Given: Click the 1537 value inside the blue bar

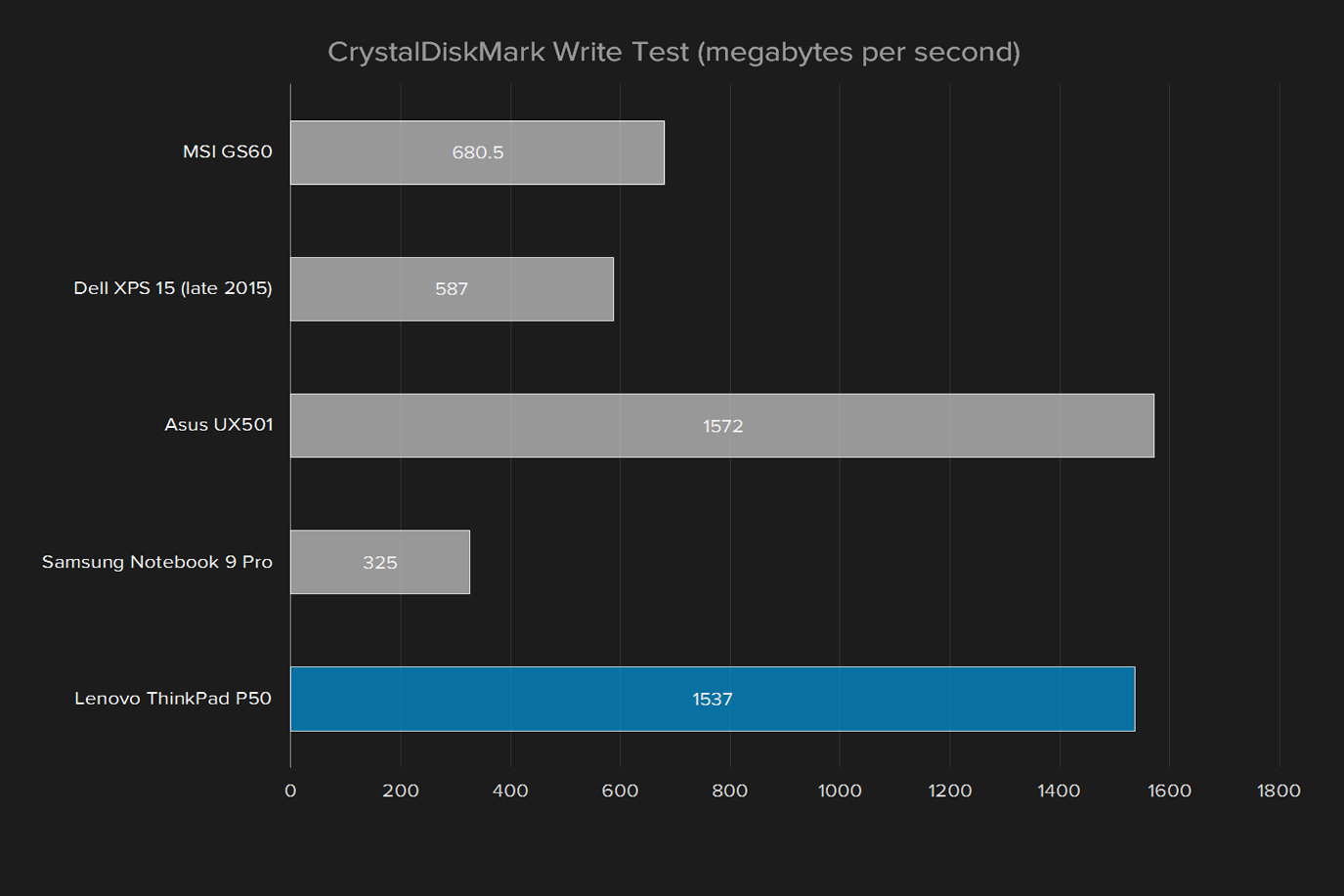Looking at the screenshot, I should tap(713, 700).
